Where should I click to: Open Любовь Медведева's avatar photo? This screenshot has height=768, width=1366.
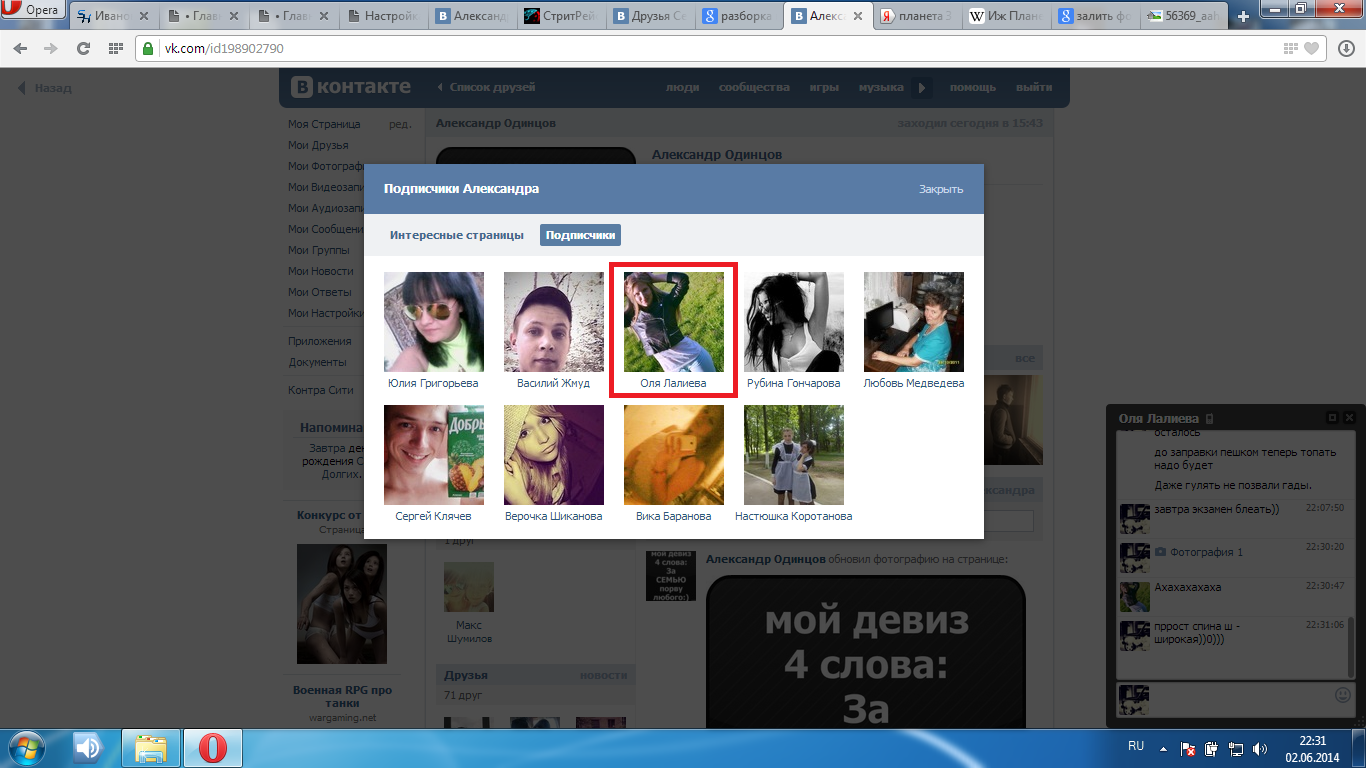pos(914,322)
